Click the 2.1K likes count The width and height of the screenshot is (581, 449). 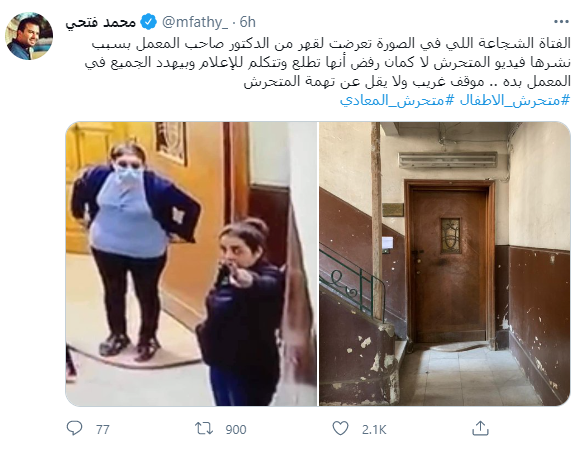point(374,429)
